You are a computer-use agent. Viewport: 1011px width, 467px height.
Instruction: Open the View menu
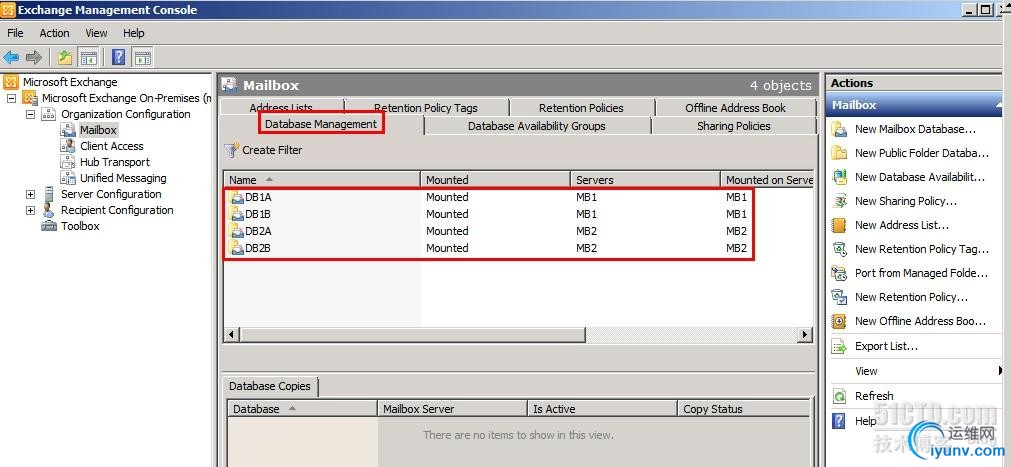pos(96,33)
